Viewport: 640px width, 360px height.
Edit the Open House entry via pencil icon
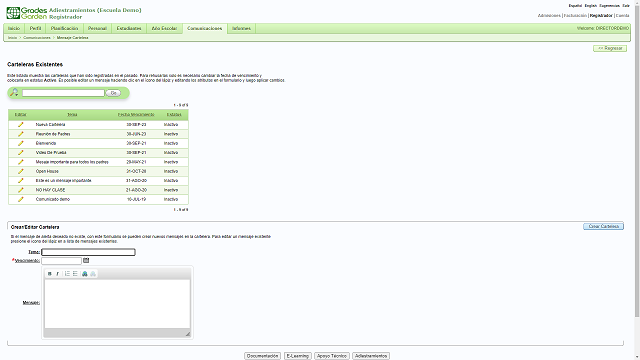click(20, 171)
